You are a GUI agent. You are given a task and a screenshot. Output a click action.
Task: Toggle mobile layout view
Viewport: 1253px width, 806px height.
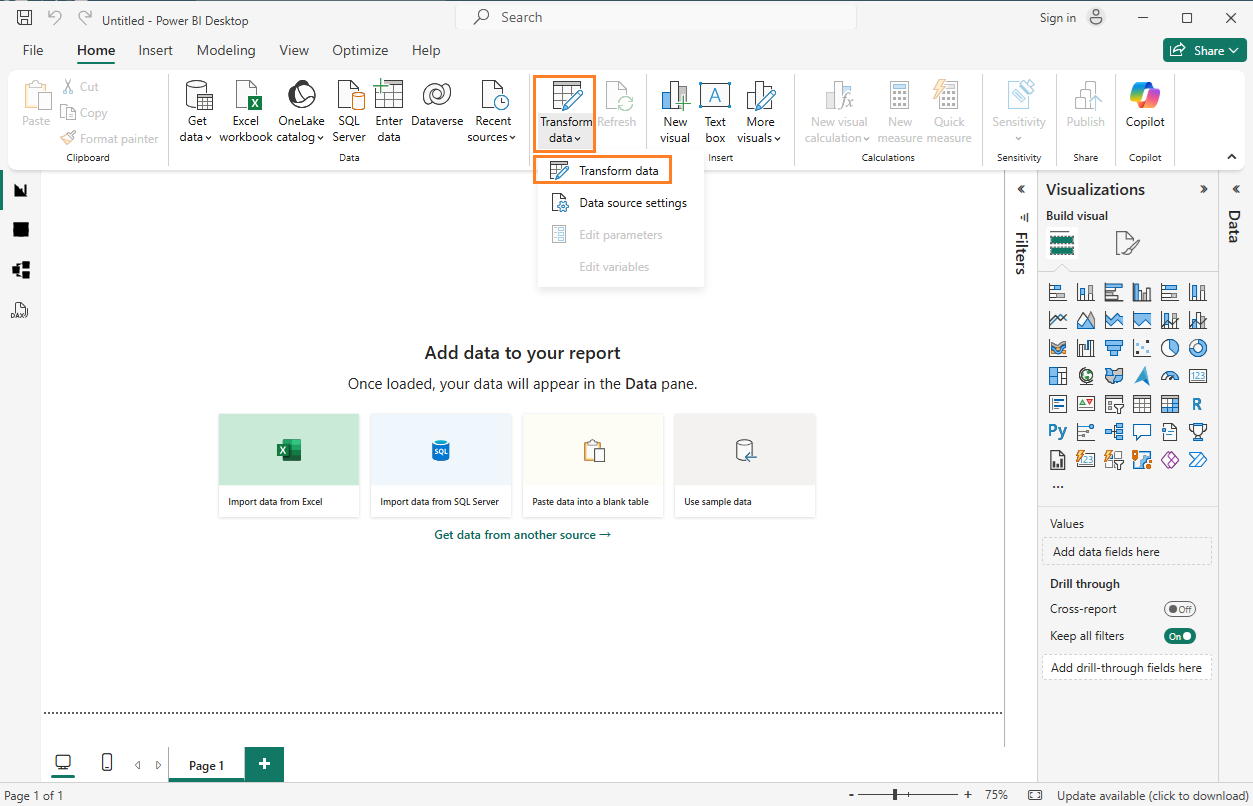(x=106, y=762)
